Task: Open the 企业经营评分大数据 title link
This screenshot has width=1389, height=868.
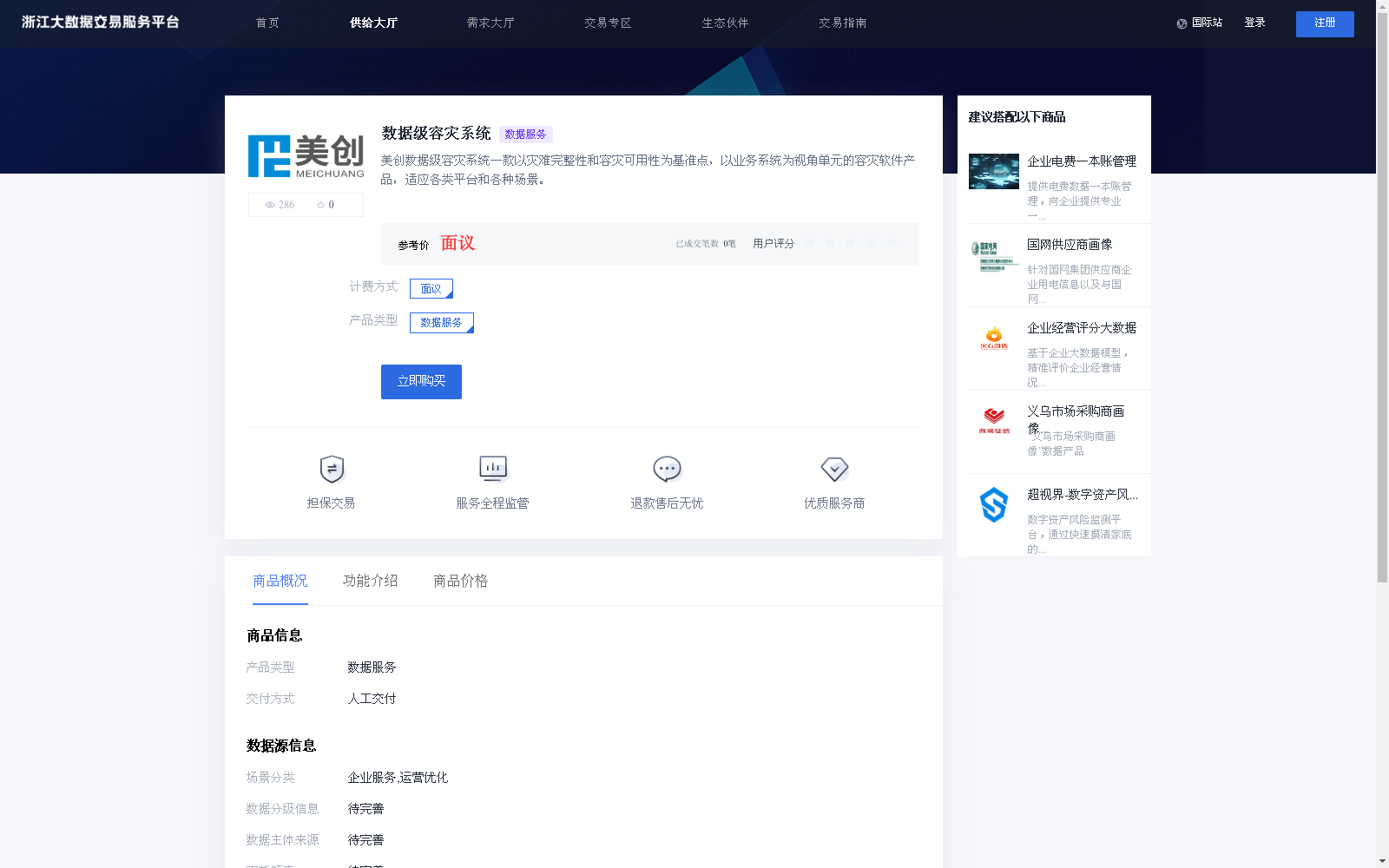Action: [1082, 328]
